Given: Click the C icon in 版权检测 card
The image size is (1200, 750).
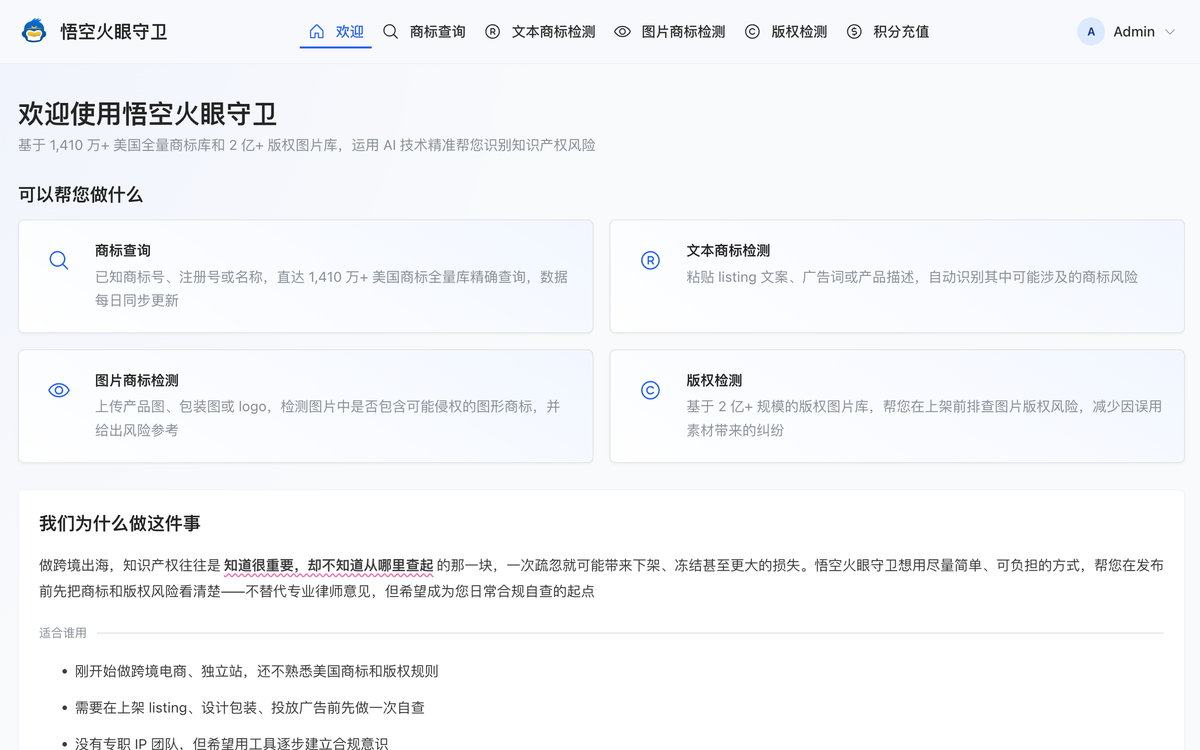Looking at the screenshot, I should 650,390.
